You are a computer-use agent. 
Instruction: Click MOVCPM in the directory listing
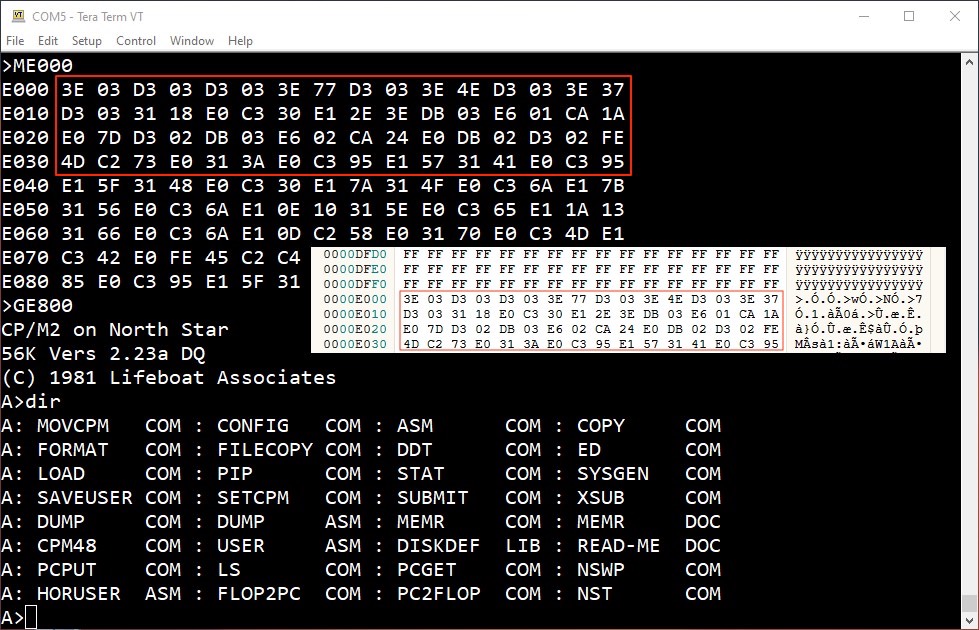coord(73,426)
